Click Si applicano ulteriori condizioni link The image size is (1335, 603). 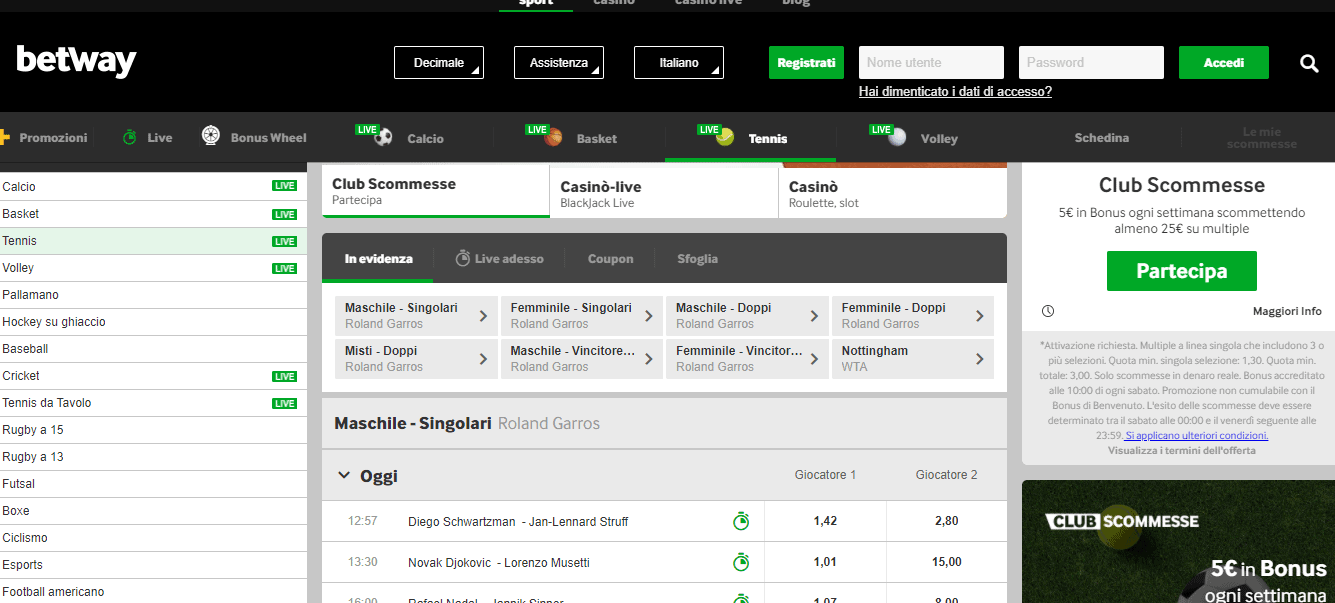tap(1196, 436)
